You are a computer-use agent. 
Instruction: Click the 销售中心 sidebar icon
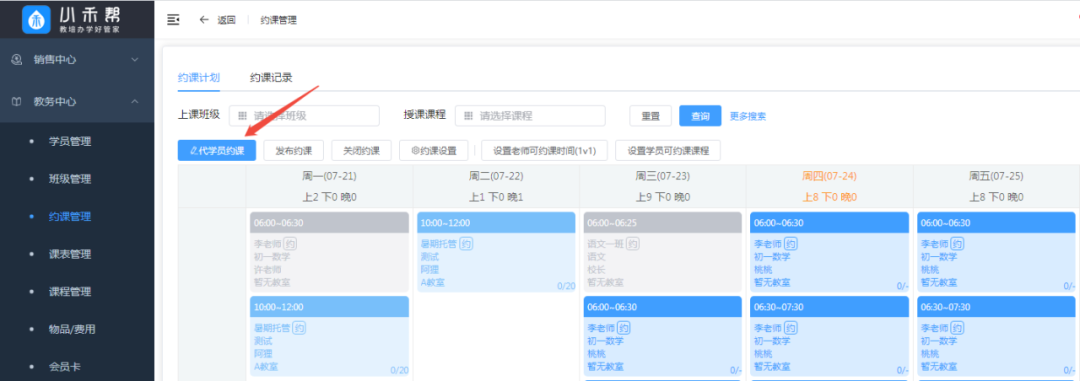tap(17, 60)
